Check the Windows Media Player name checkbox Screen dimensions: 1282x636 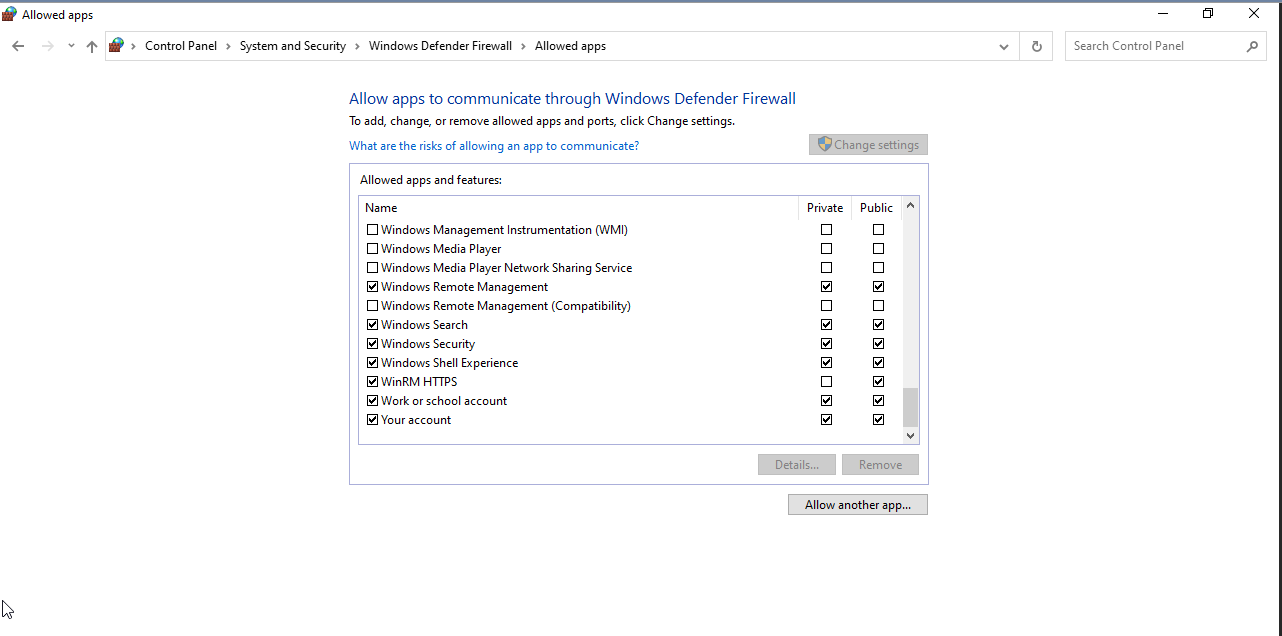373,249
